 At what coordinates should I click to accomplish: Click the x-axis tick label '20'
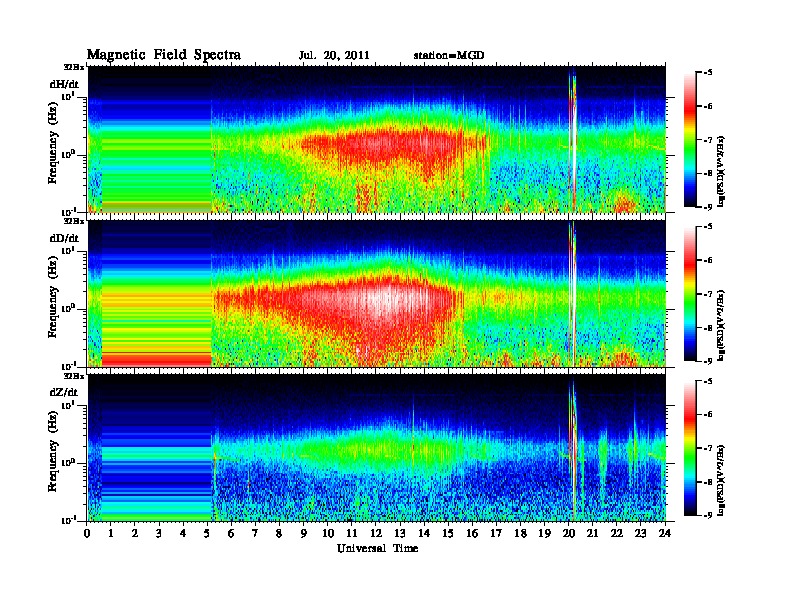[568, 533]
